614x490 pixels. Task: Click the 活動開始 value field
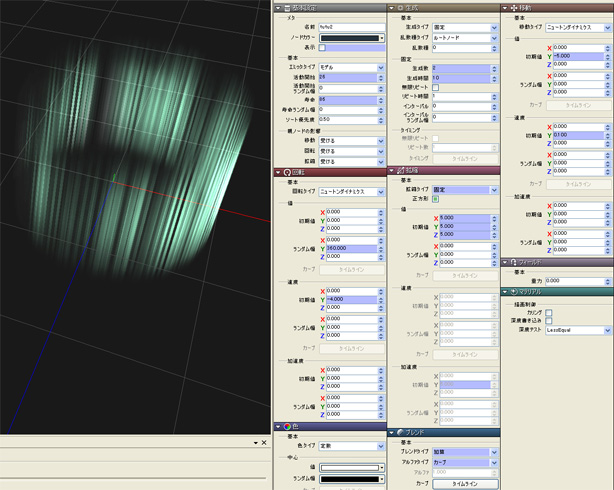pyautogui.click(x=348, y=78)
